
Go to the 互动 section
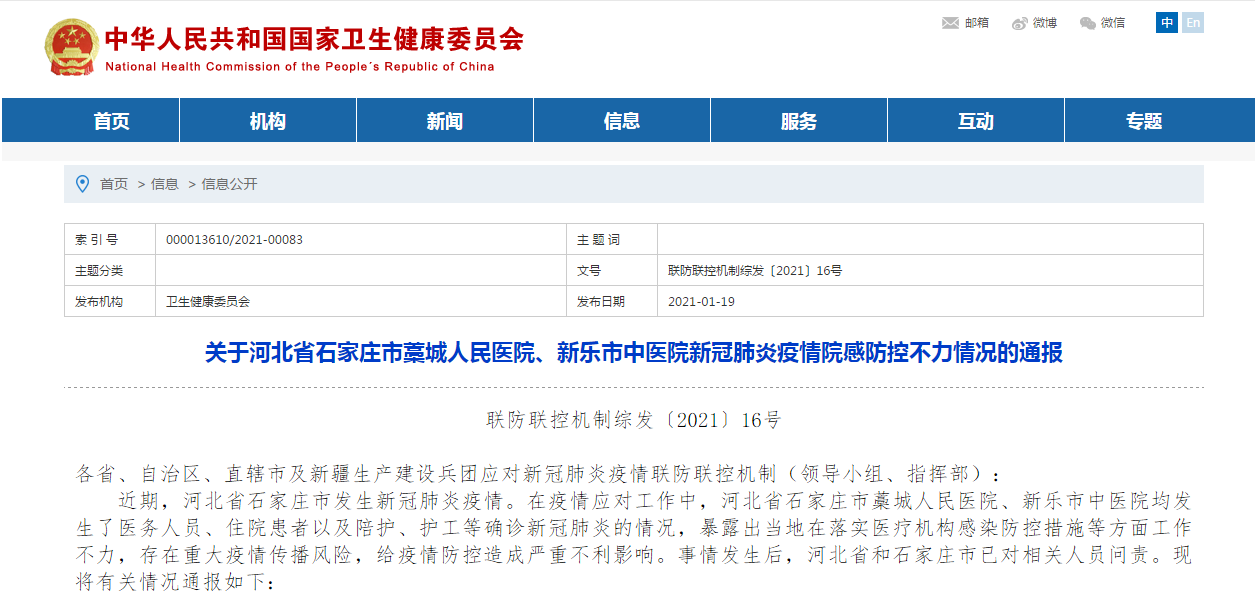[x=976, y=121]
